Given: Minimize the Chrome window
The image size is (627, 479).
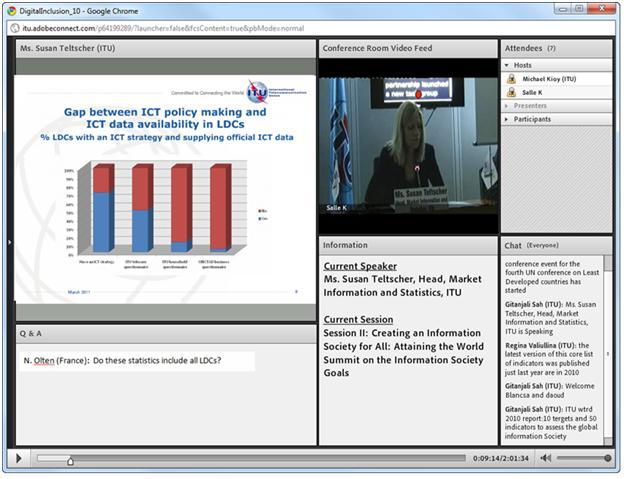Looking at the screenshot, I should (563, 9).
